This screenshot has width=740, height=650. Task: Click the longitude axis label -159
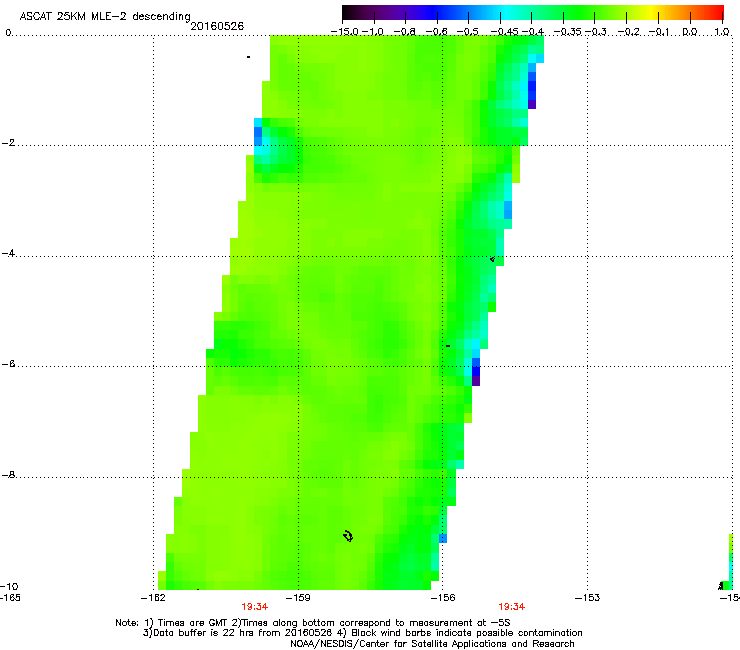click(x=298, y=598)
